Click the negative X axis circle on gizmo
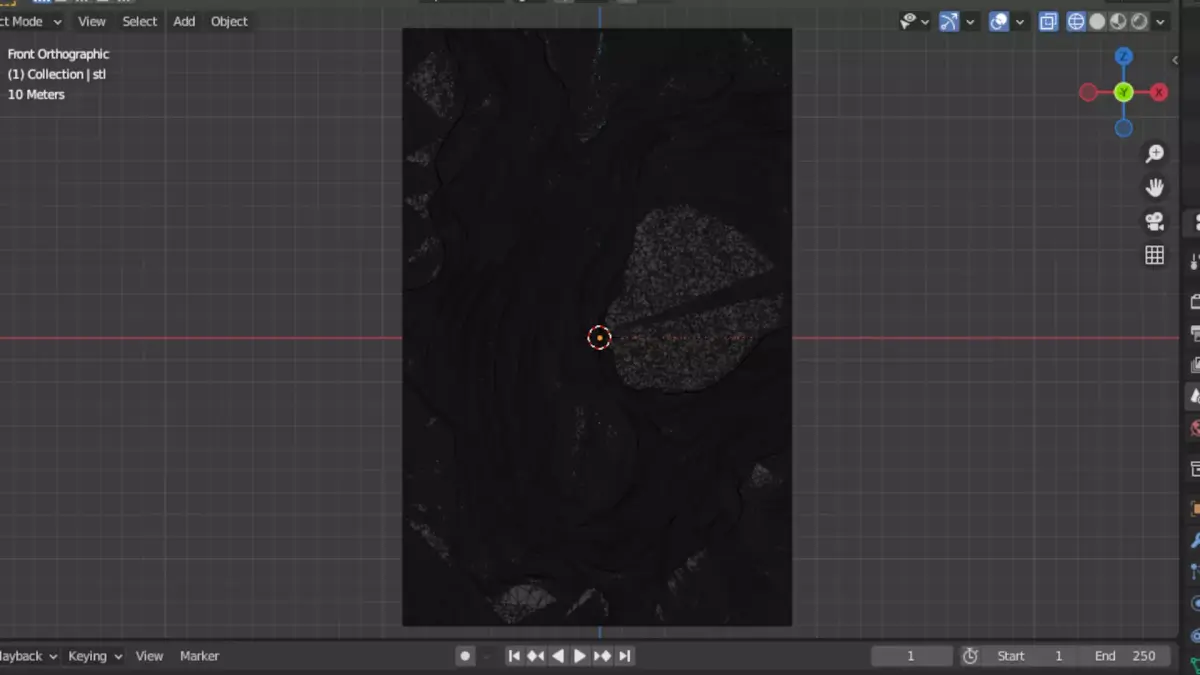 click(1088, 92)
